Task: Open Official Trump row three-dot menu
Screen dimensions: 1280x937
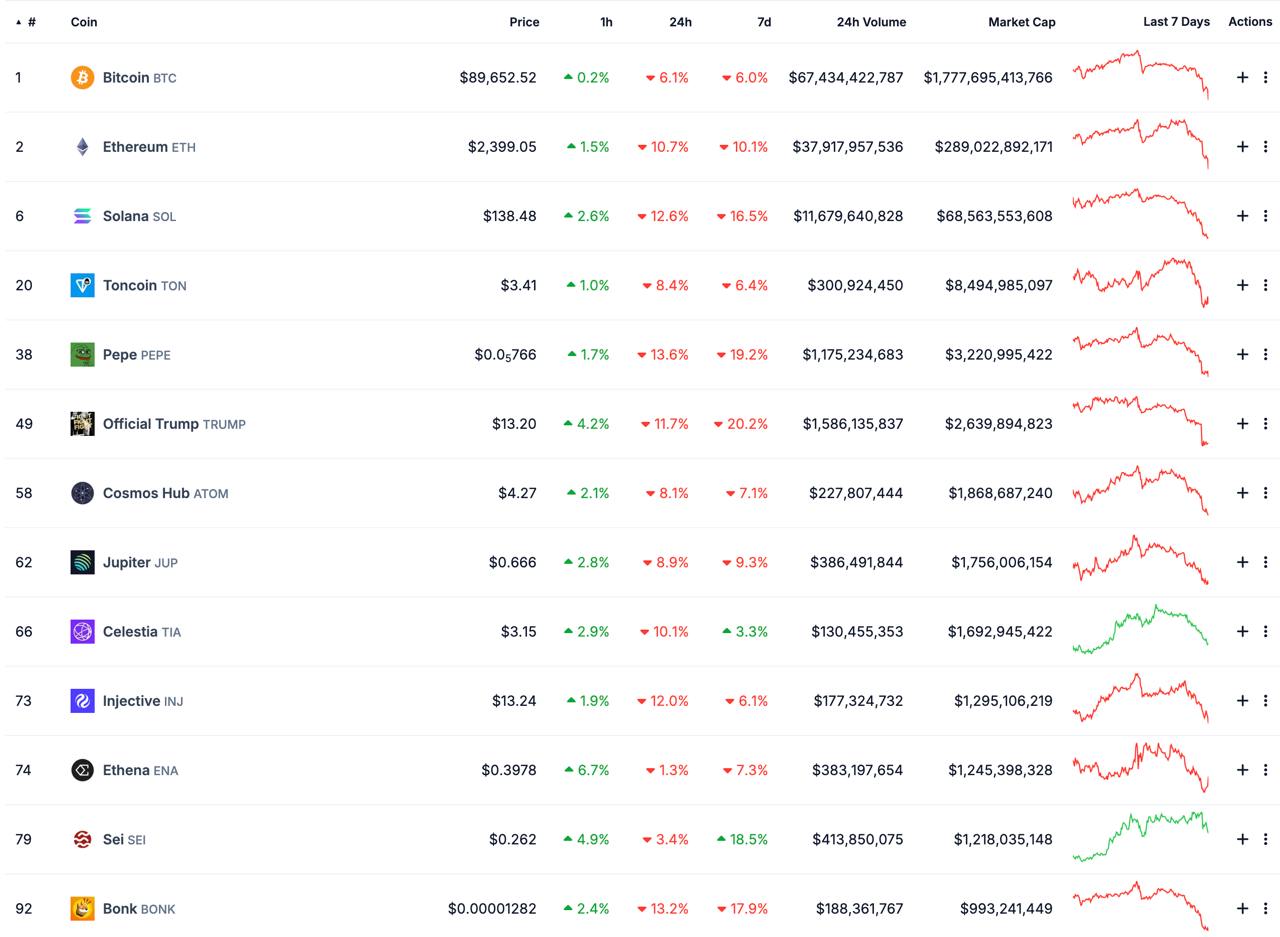Action: click(x=1265, y=423)
